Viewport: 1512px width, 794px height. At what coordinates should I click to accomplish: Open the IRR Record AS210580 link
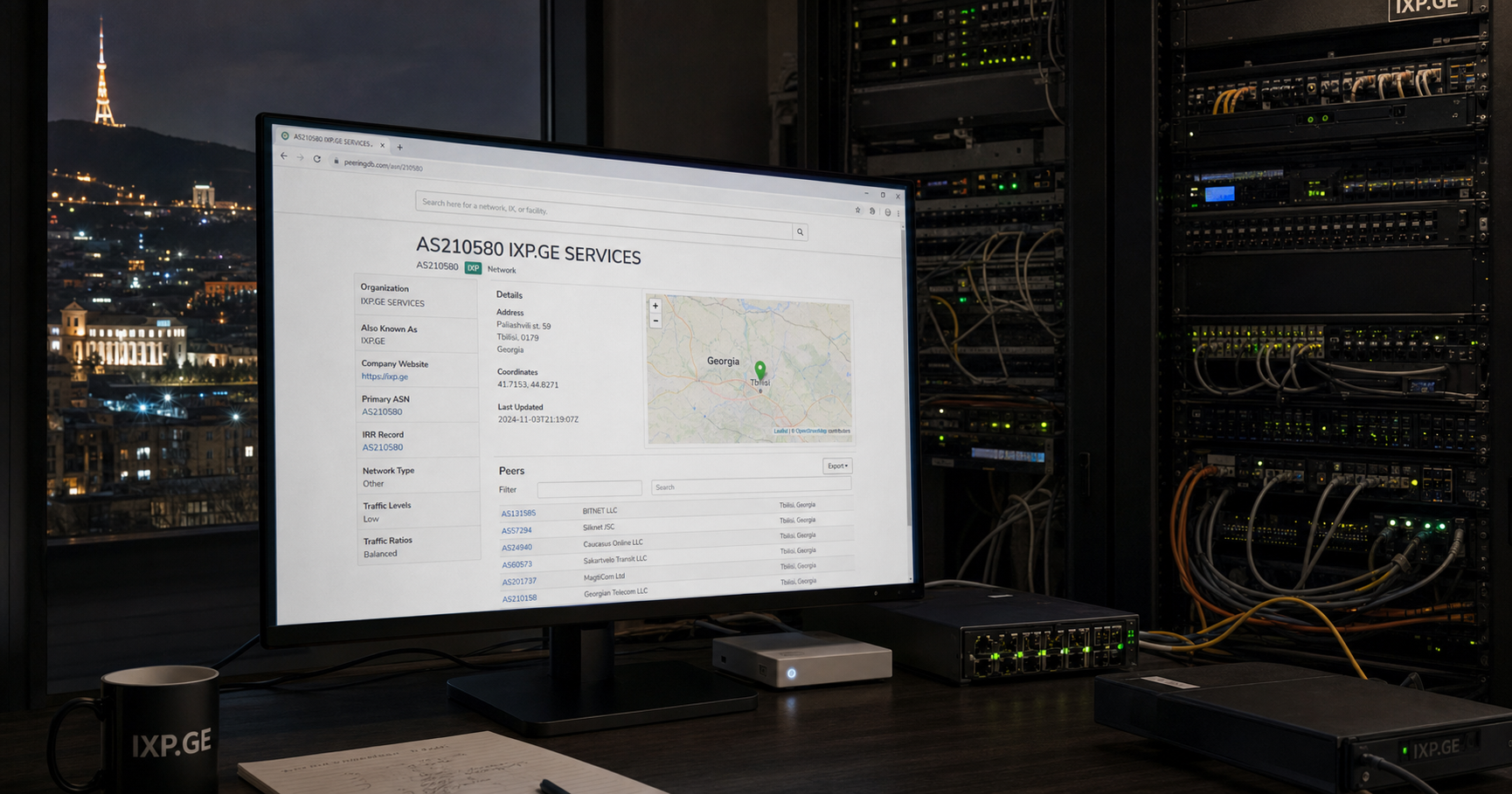click(383, 447)
